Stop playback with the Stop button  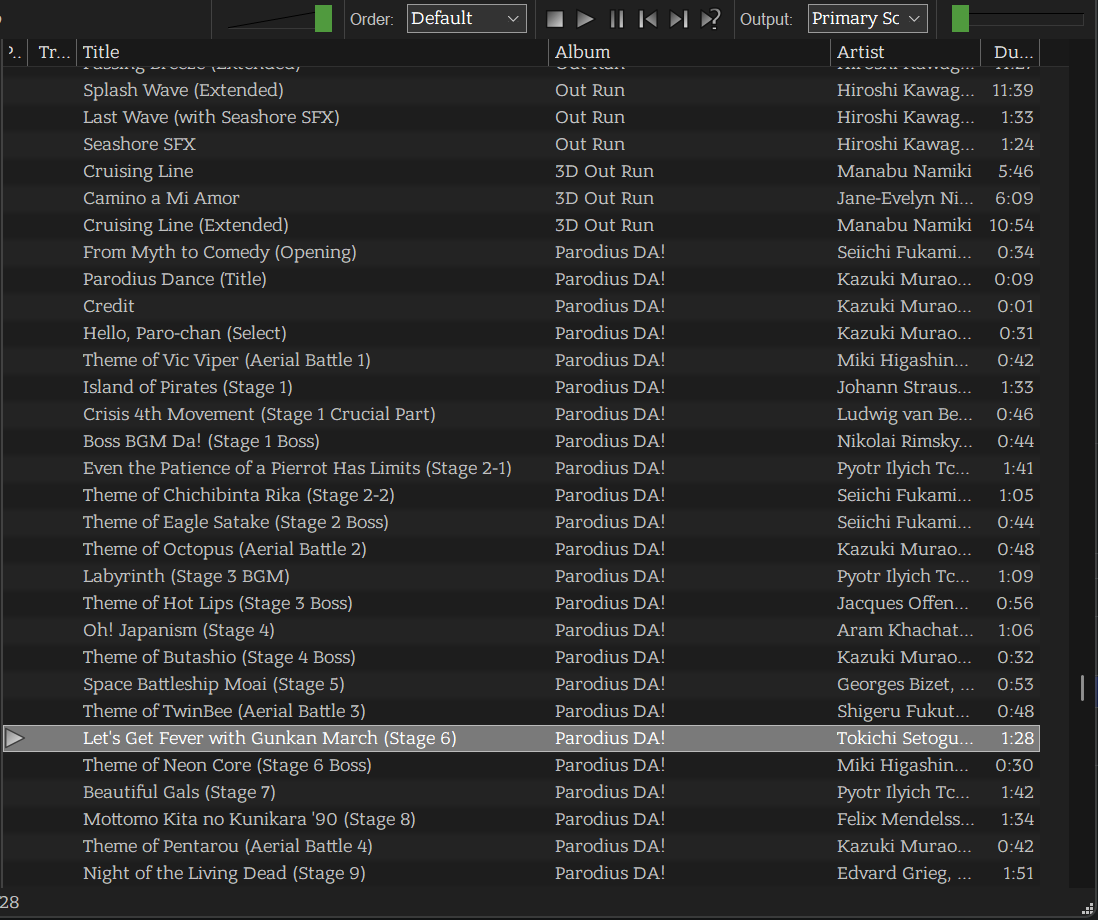[555, 19]
